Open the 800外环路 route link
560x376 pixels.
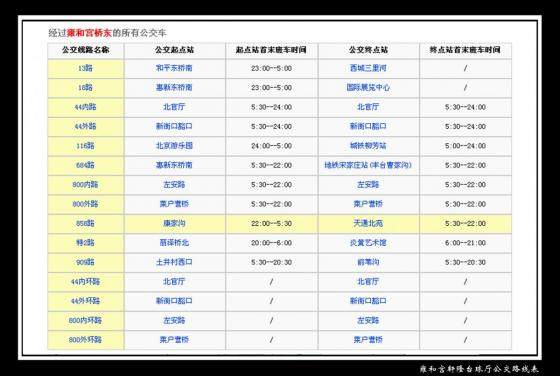coord(85,340)
